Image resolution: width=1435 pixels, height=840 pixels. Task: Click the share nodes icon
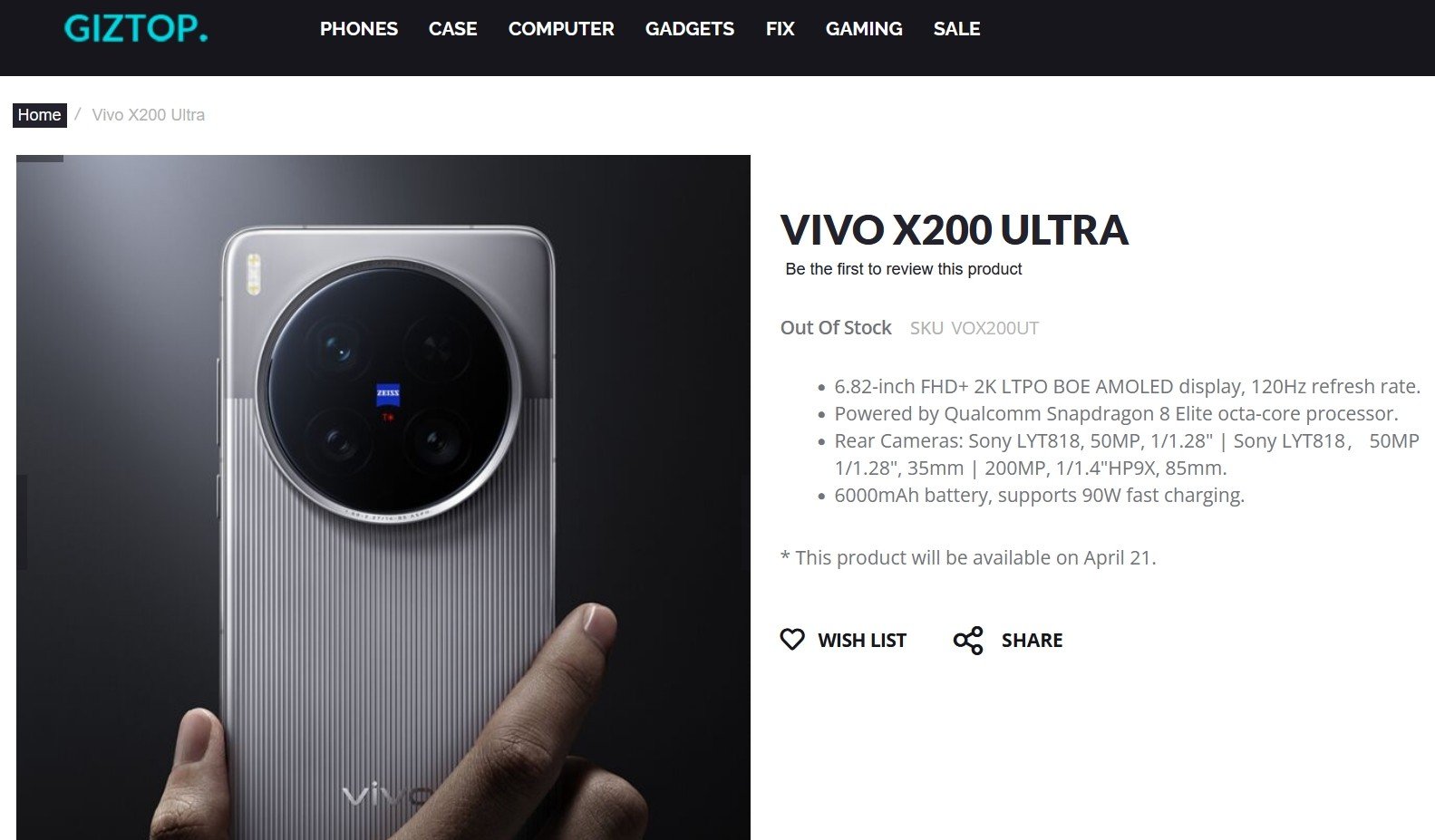point(968,640)
